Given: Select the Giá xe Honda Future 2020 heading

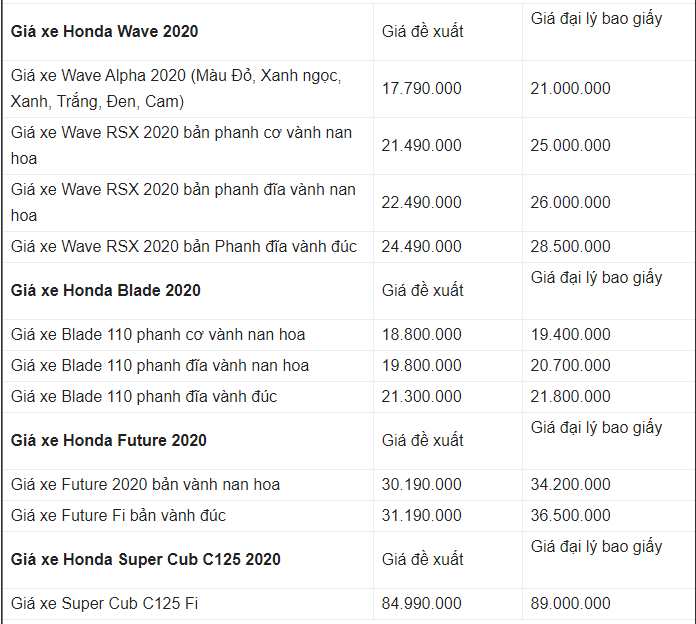Looking at the screenshot, I should click(109, 440).
